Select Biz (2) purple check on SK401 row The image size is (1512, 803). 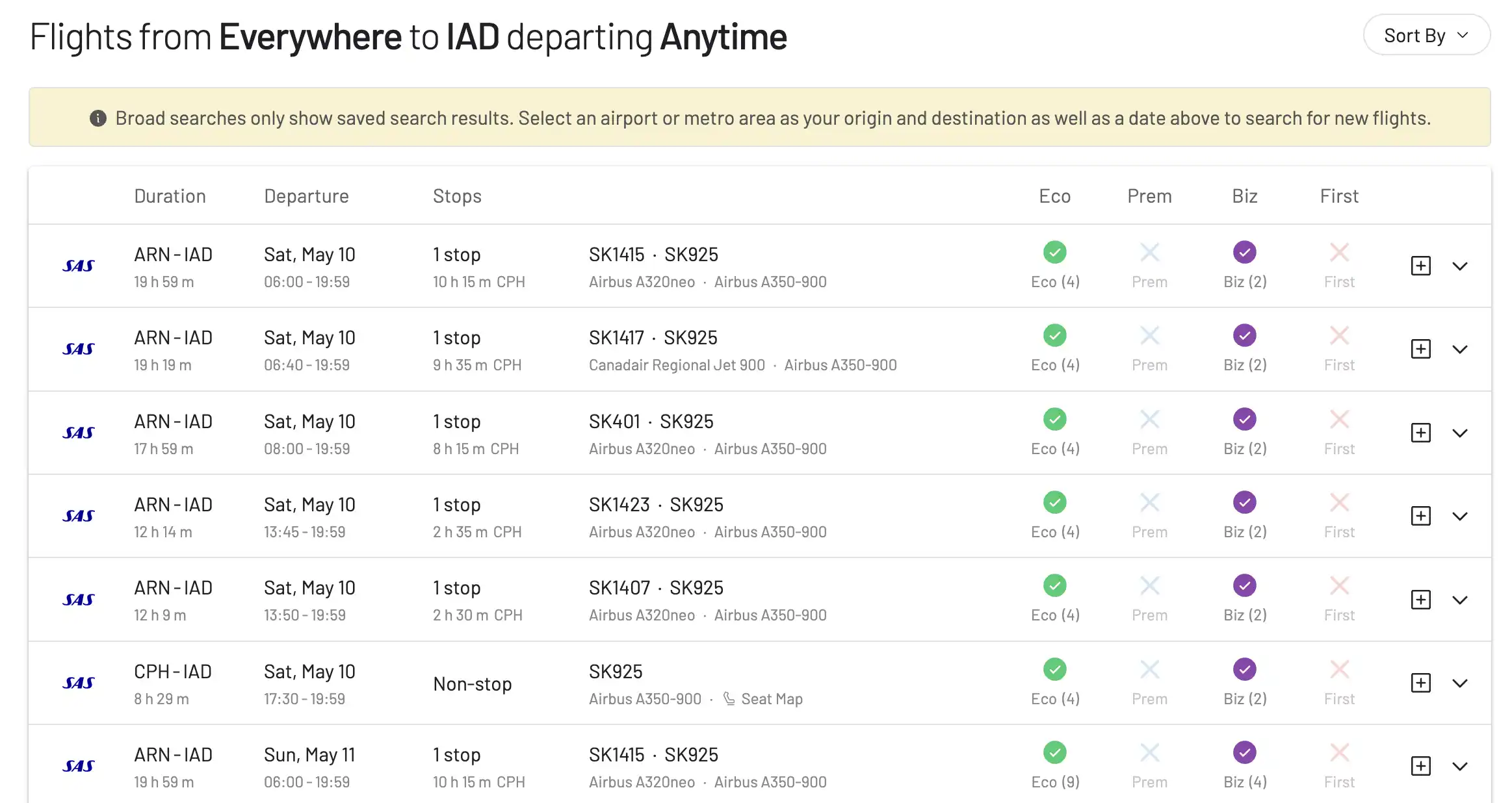point(1244,419)
